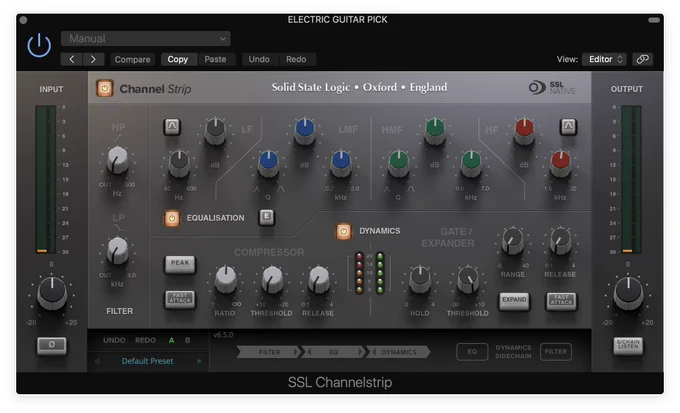Click REDO in the bottom bar
The height and width of the screenshot is (413, 680).
pyautogui.click(x=145, y=341)
